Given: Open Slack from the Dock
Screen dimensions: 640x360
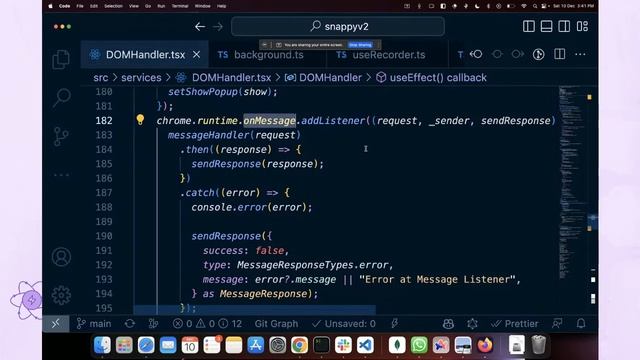Looking at the screenshot, I should click(343, 345).
